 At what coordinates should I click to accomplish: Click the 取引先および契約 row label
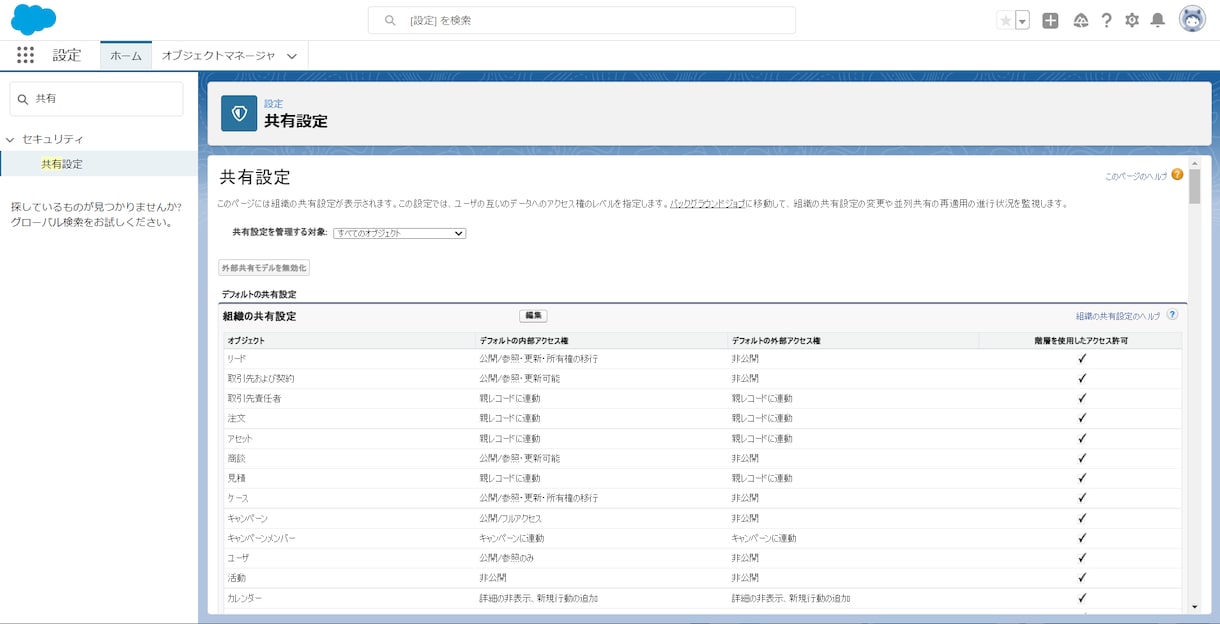(261, 378)
